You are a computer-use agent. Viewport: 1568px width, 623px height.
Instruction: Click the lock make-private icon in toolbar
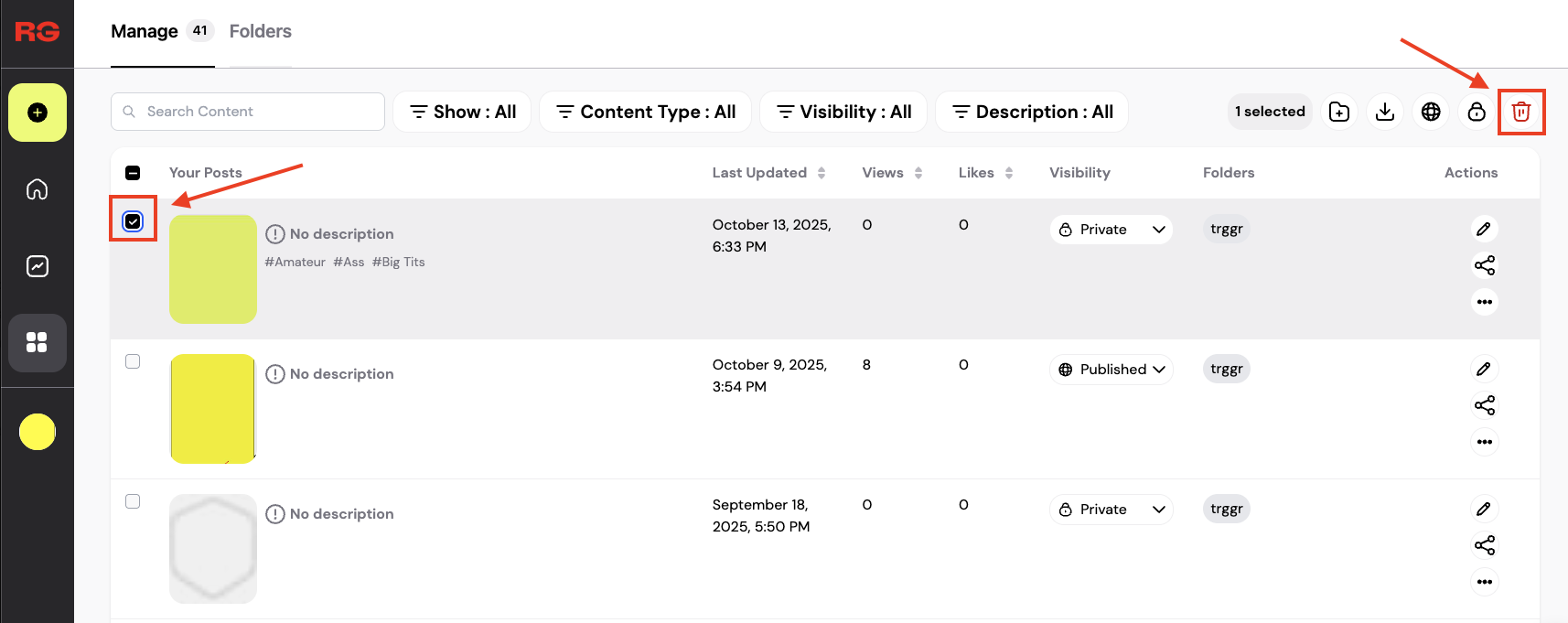1477,112
